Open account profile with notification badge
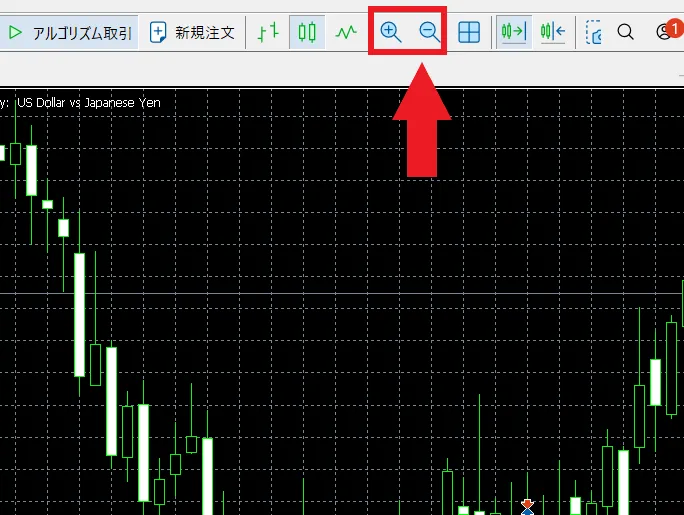Viewport: 684px width, 515px height. point(664,33)
